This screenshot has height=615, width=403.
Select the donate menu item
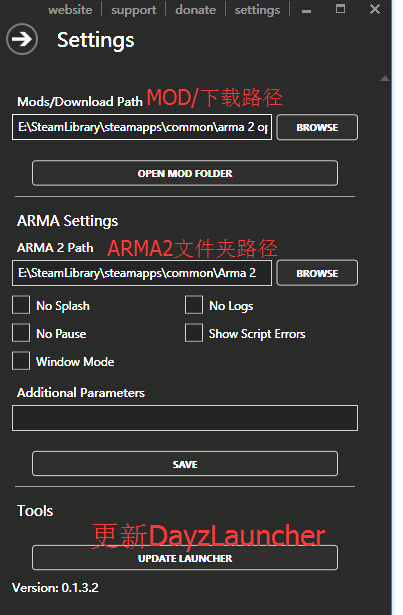click(195, 9)
